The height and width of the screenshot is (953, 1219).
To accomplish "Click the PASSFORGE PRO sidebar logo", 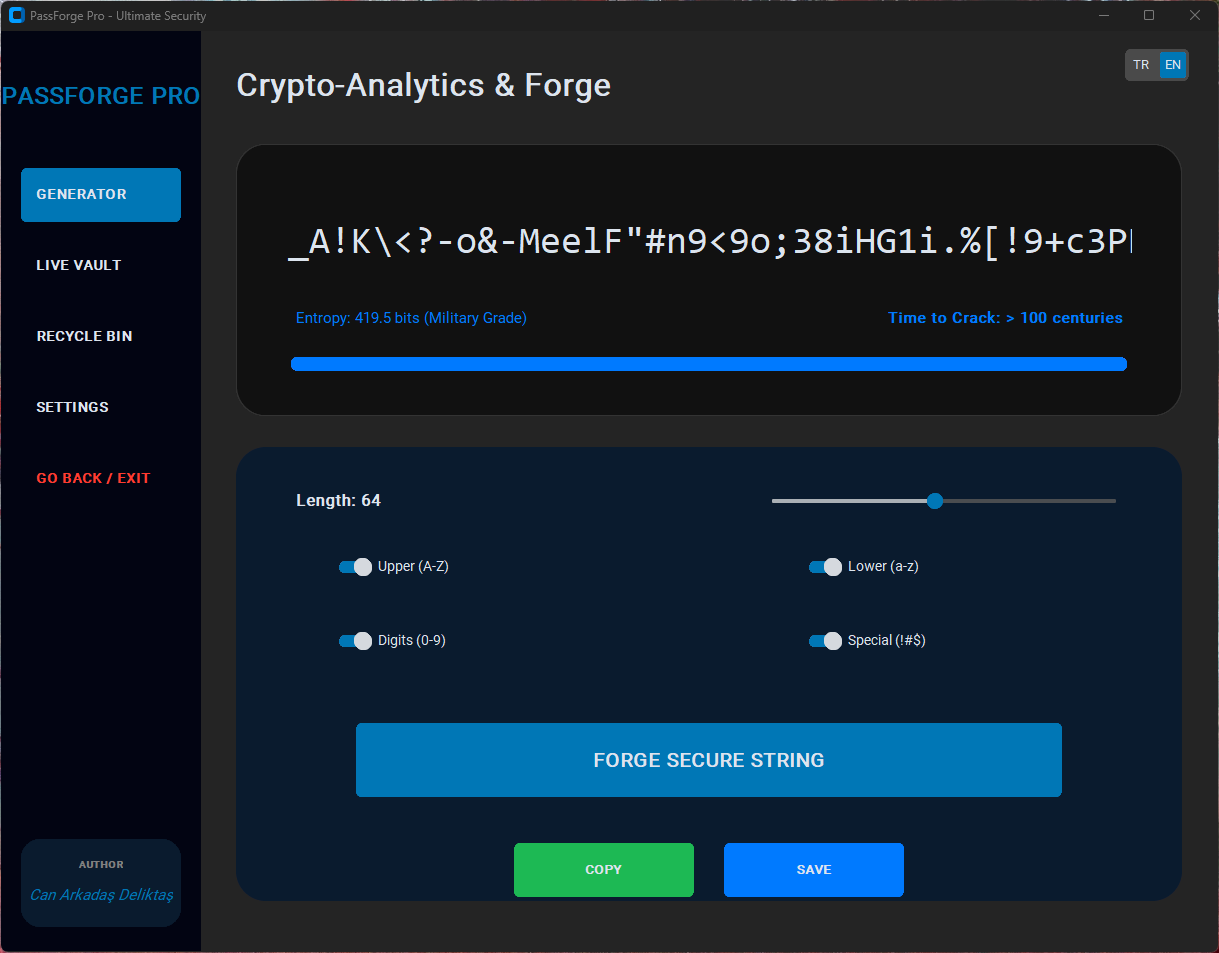I will pyautogui.click(x=101, y=96).
